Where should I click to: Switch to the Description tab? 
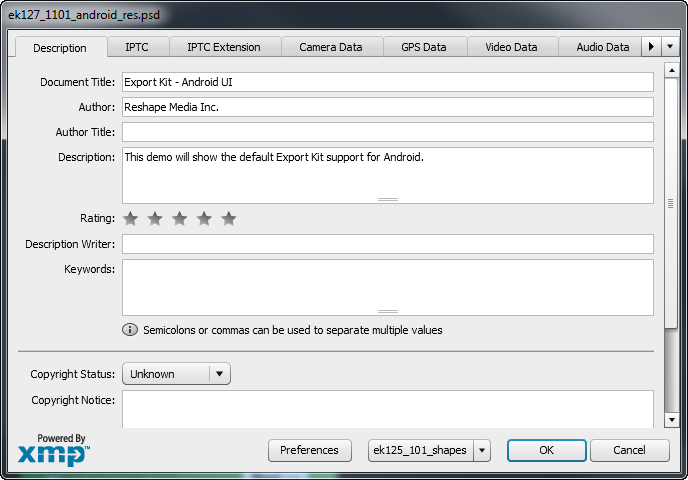click(60, 47)
